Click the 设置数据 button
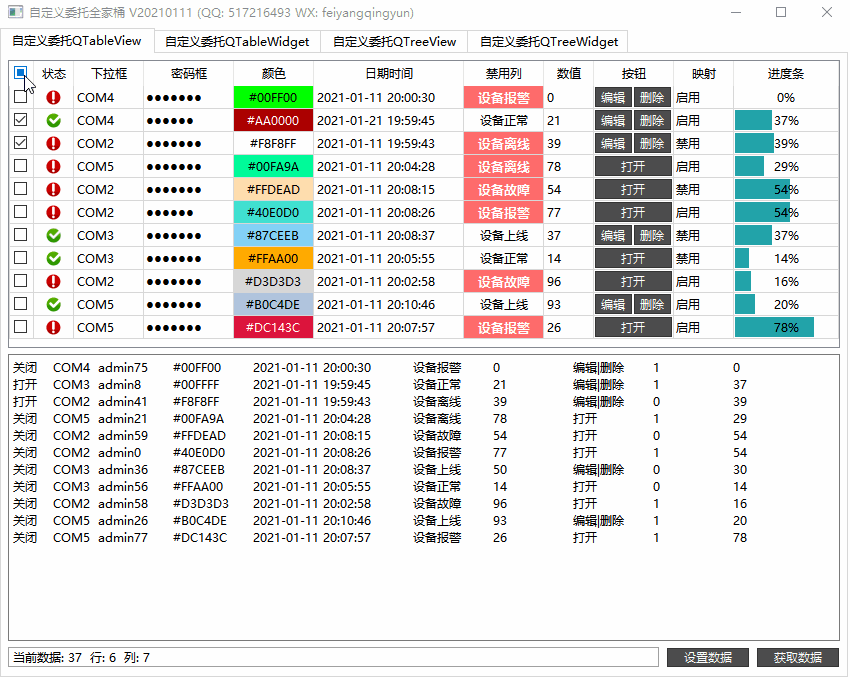850x677 pixels. 707,657
